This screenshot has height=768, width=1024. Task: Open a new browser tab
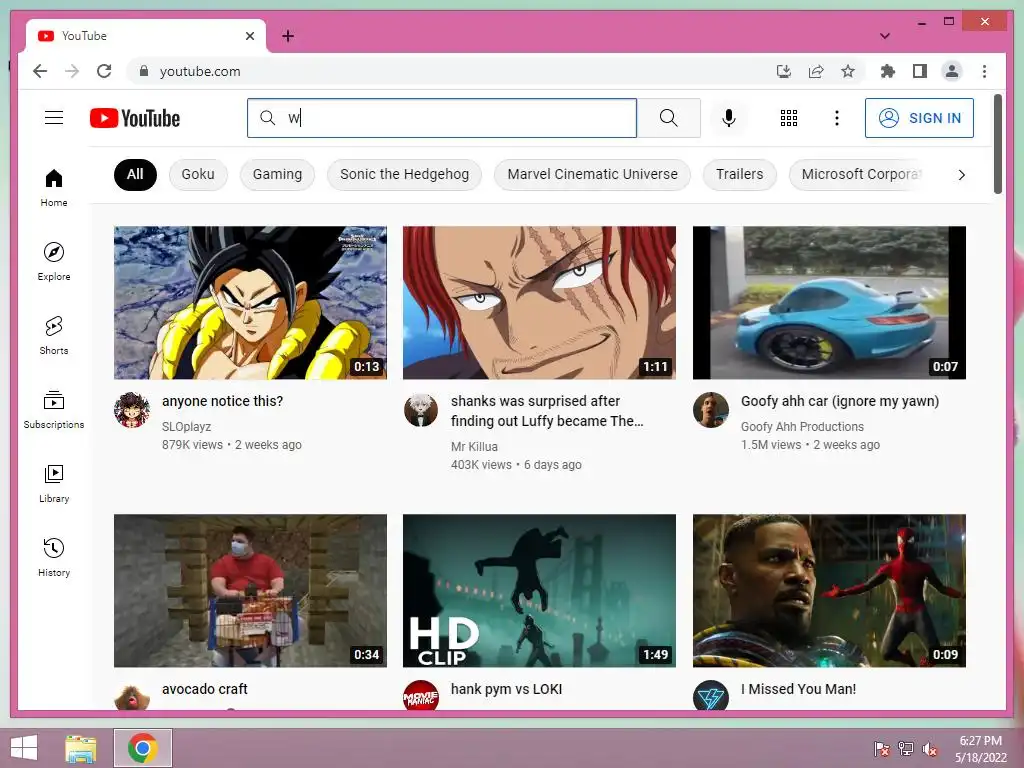click(288, 36)
